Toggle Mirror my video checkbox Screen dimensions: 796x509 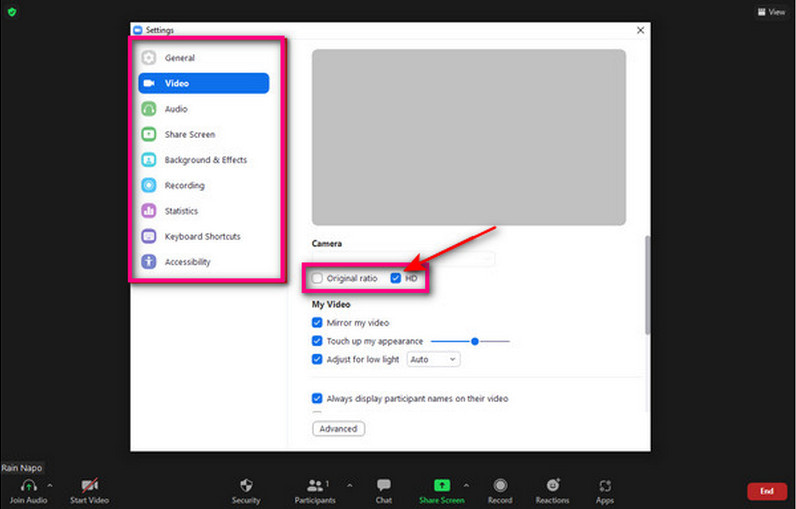point(318,323)
